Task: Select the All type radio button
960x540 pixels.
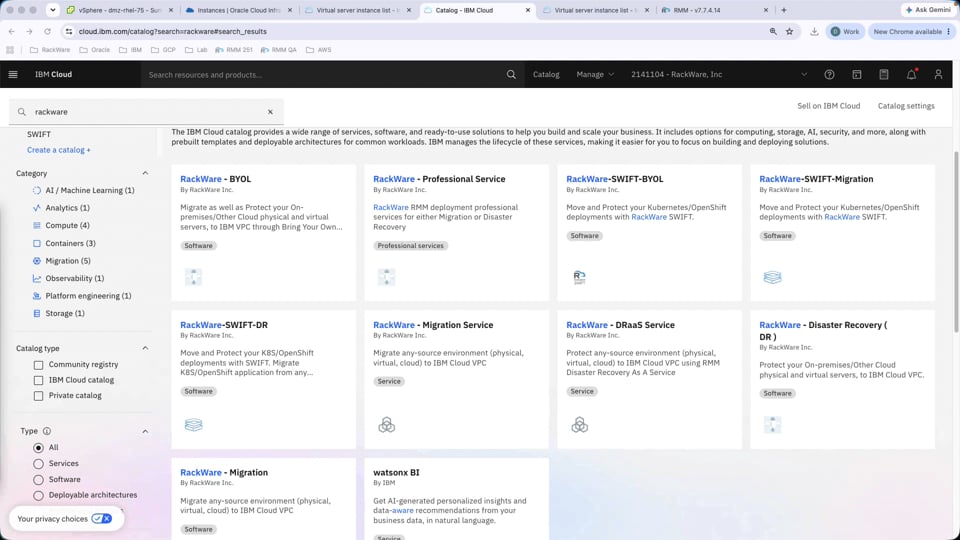Action: click(x=39, y=448)
